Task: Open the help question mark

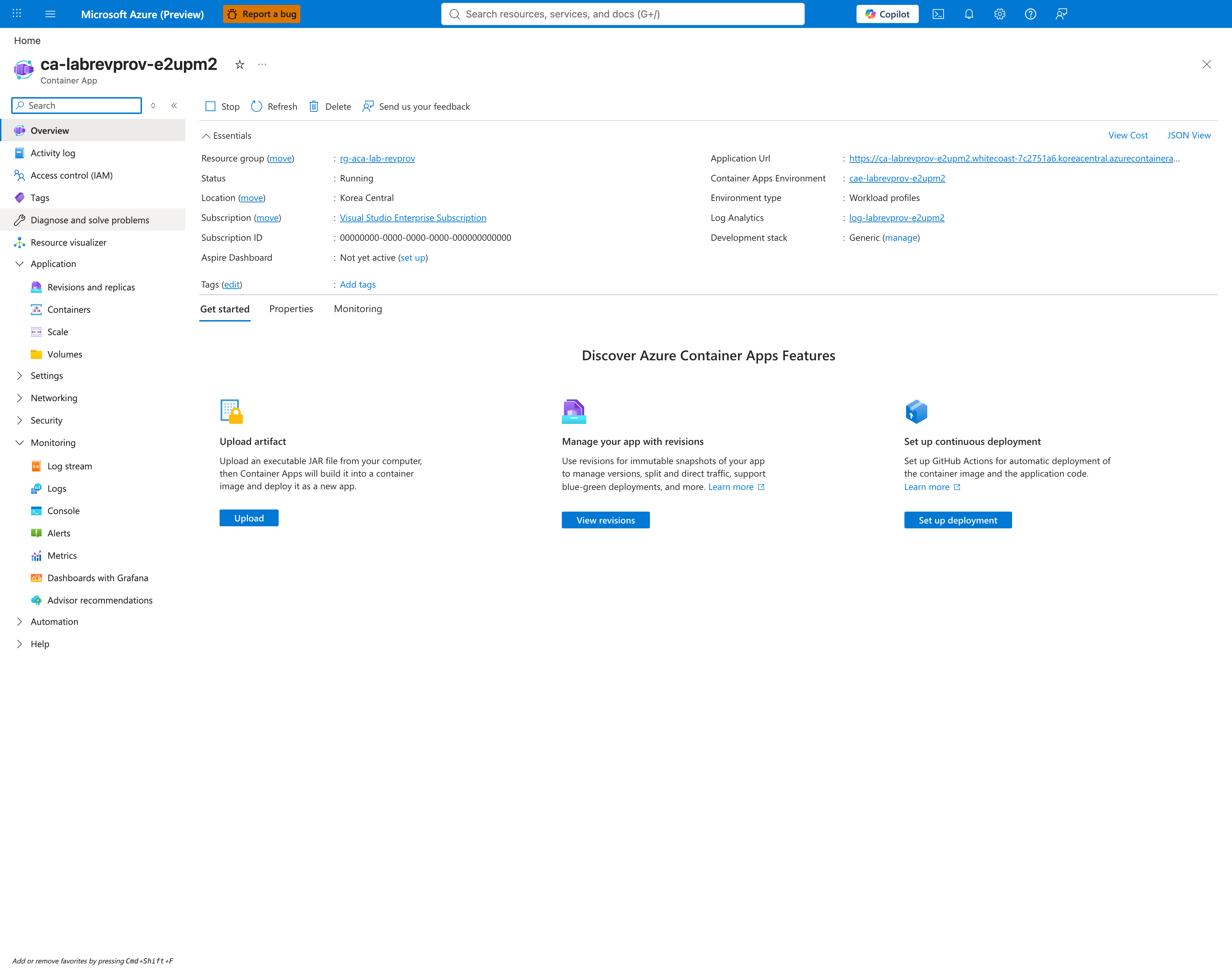Action: 1031,14
